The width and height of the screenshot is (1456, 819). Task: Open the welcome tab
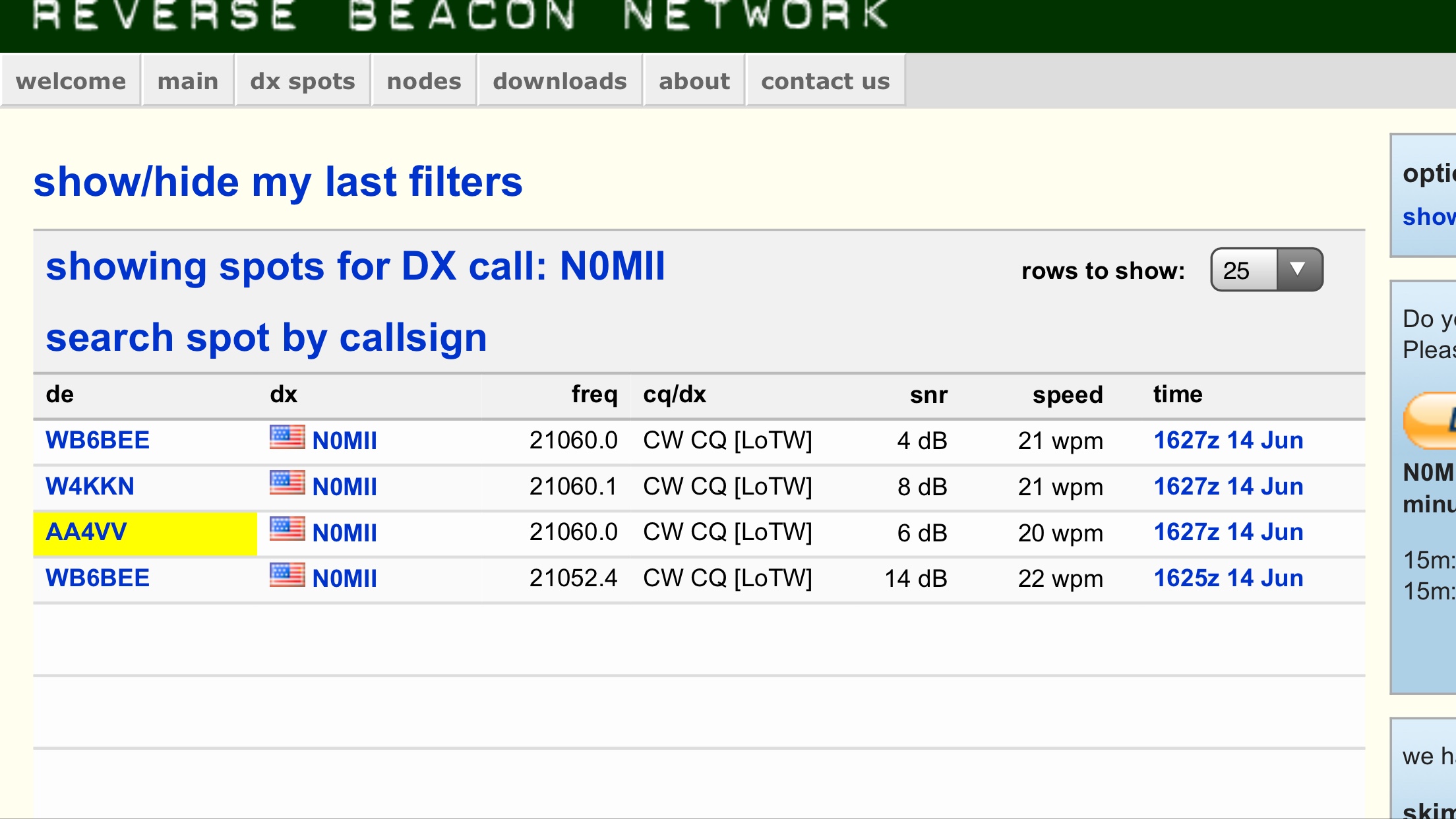click(71, 80)
